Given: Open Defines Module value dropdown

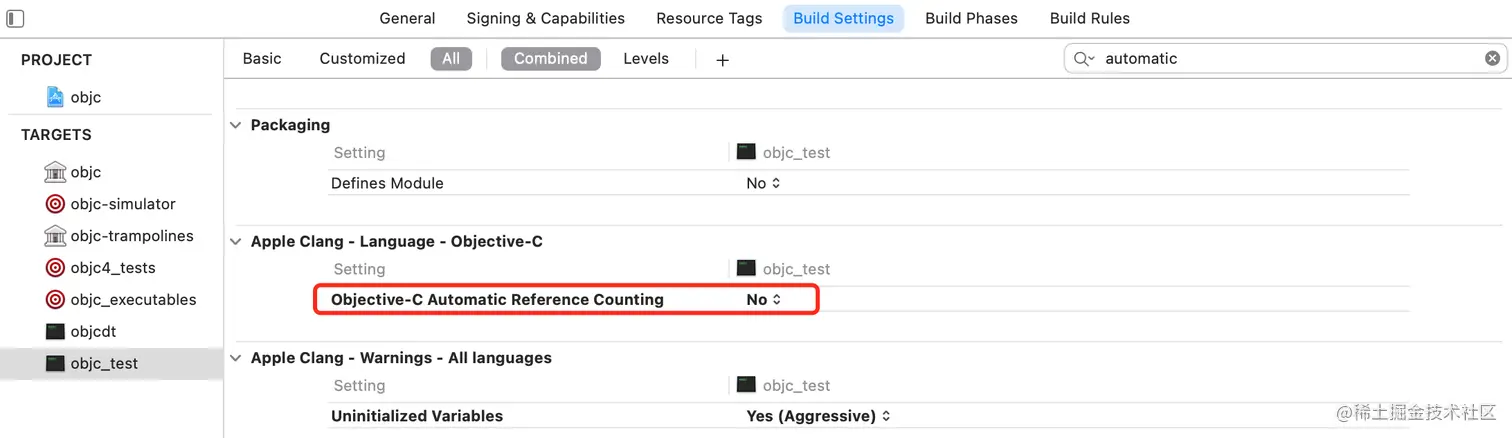Looking at the screenshot, I should coord(764,184).
